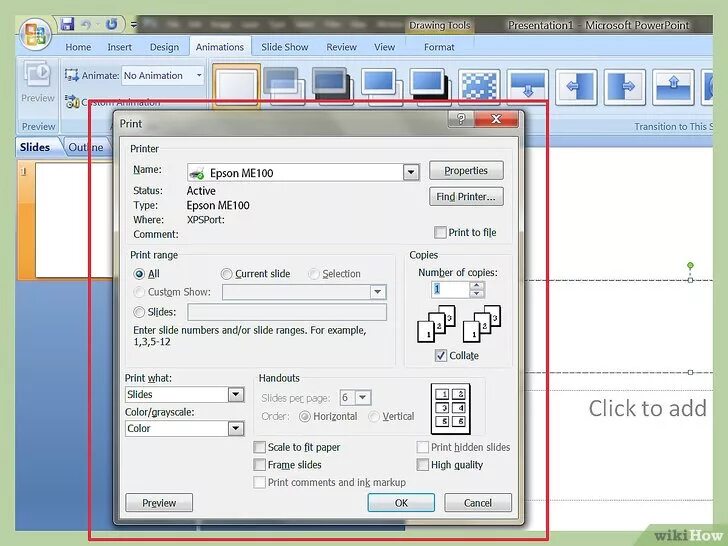
Task: Open the Animate No Animation dropdown
Action: point(199,75)
